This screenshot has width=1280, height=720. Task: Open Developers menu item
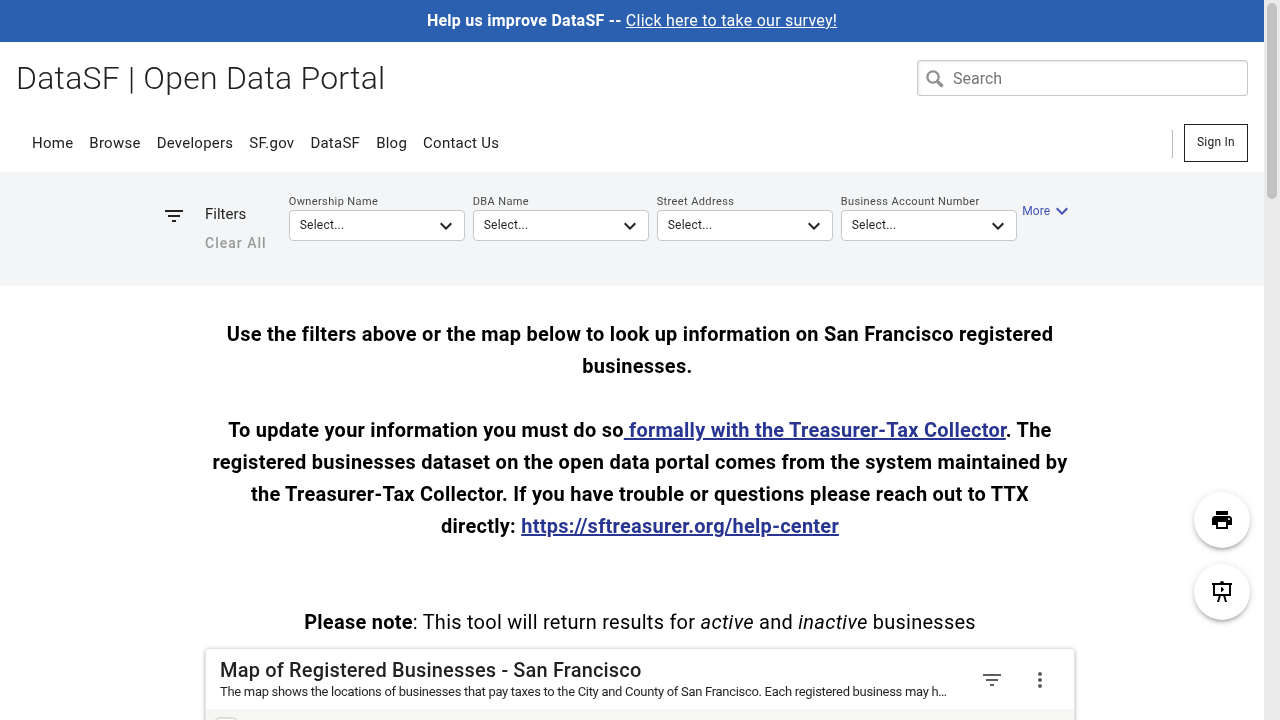(195, 143)
